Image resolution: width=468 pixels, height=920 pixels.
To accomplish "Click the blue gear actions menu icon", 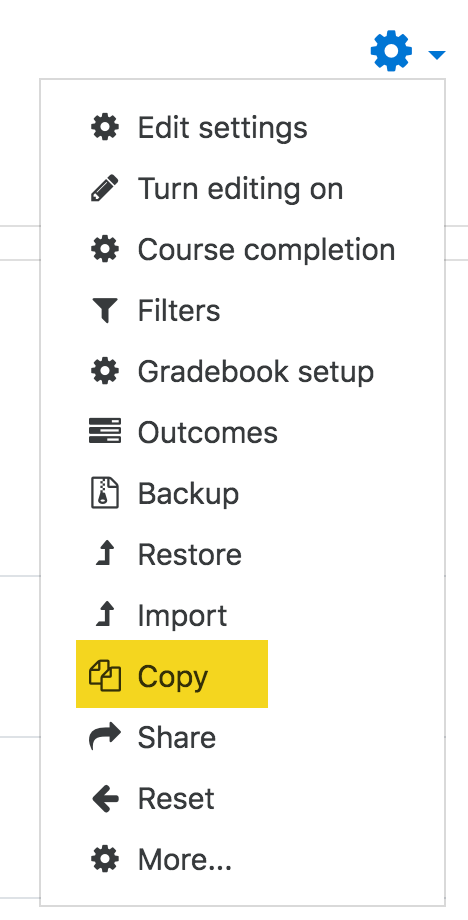I will click(391, 52).
